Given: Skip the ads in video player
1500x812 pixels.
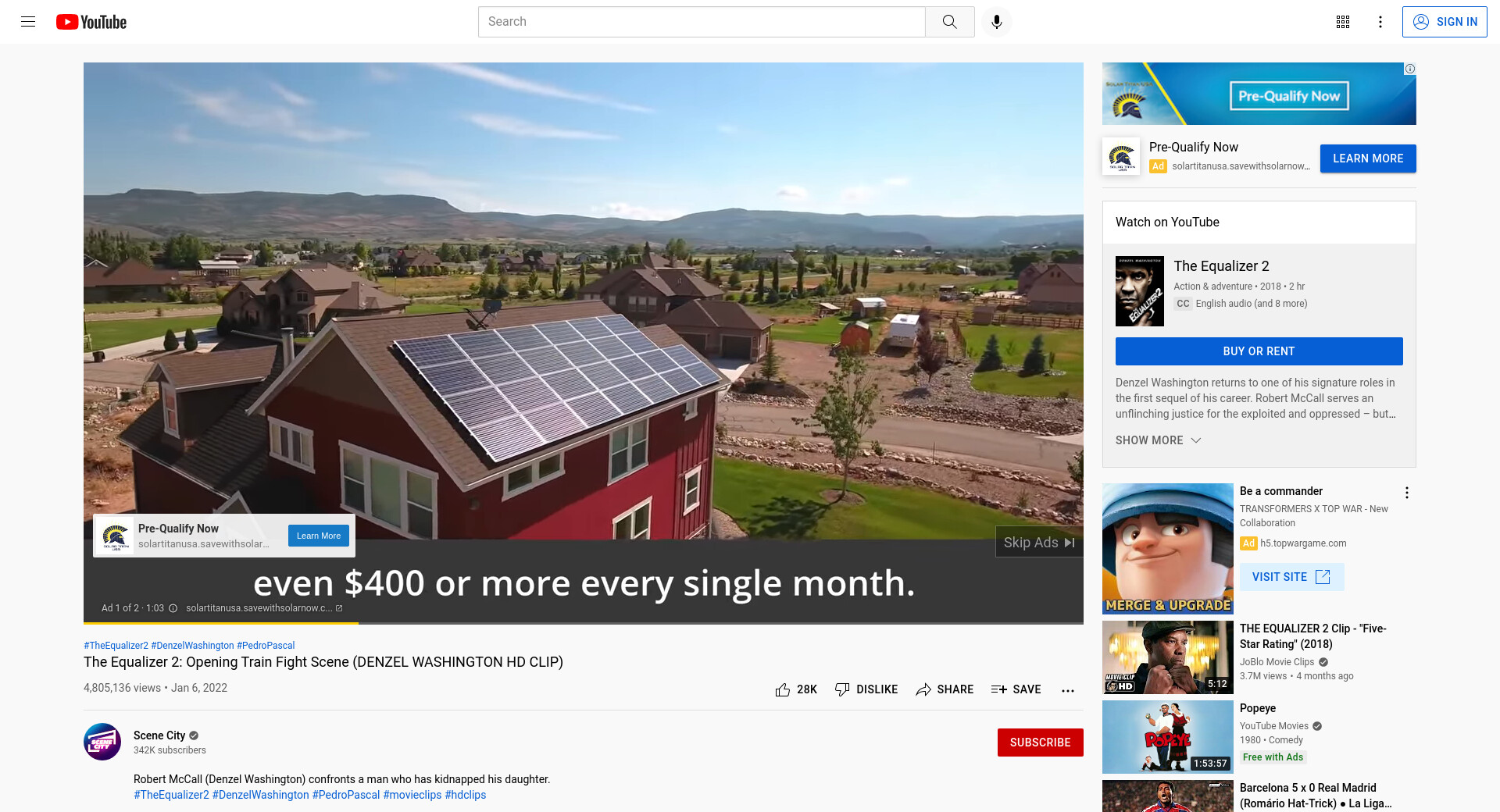Looking at the screenshot, I should tap(1039, 542).
